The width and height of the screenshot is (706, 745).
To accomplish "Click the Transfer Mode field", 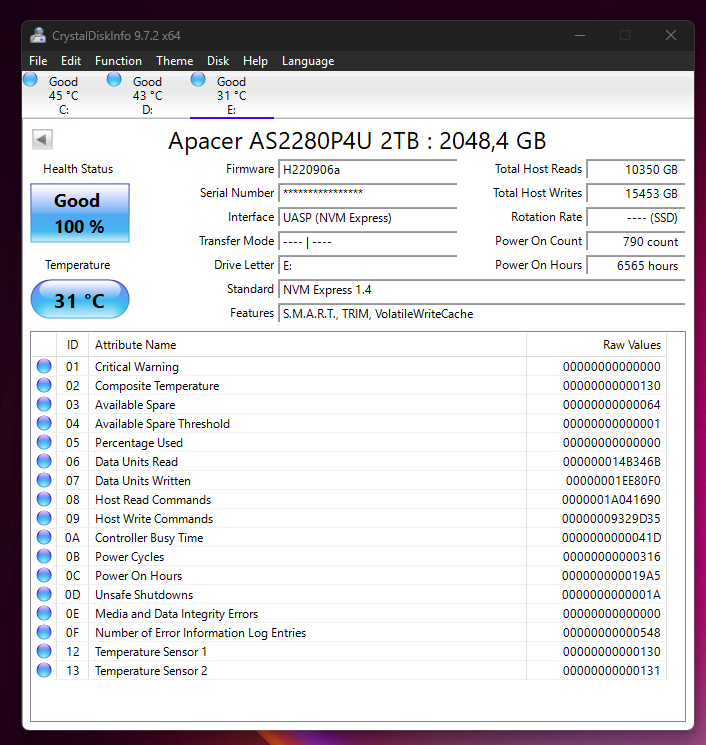I will coord(368,241).
